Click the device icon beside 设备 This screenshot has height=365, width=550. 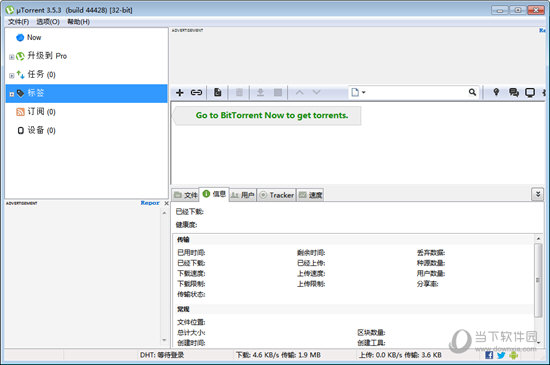(20, 130)
